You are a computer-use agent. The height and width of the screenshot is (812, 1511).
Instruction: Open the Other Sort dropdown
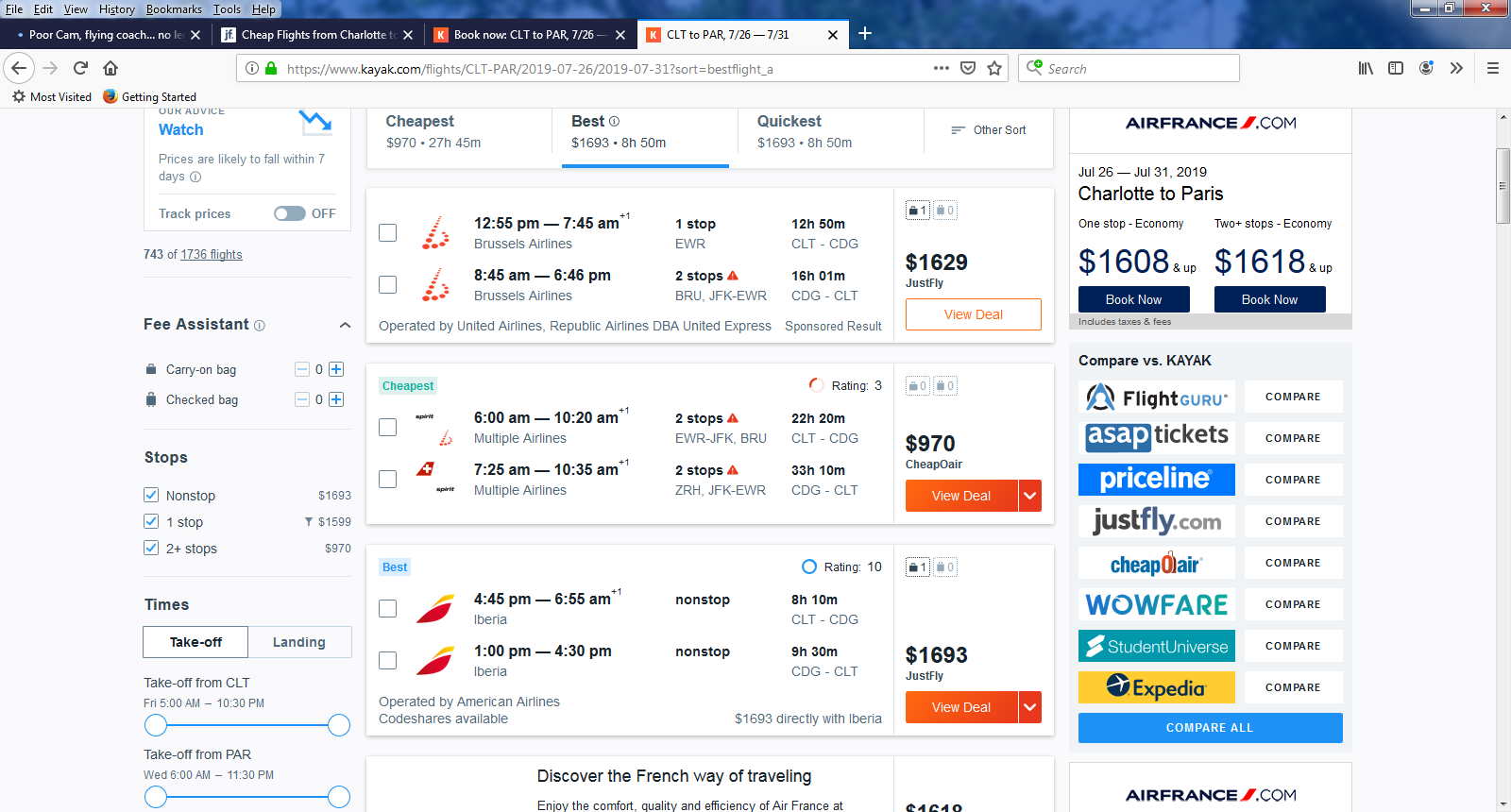tap(988, 130)
